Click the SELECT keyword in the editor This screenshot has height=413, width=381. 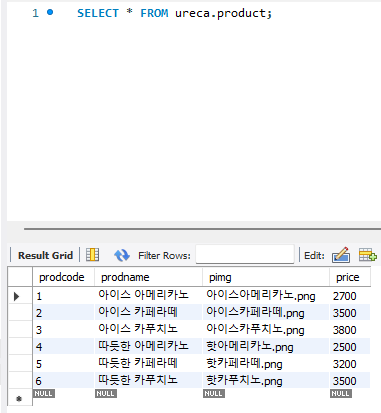[x=98, y=13]
